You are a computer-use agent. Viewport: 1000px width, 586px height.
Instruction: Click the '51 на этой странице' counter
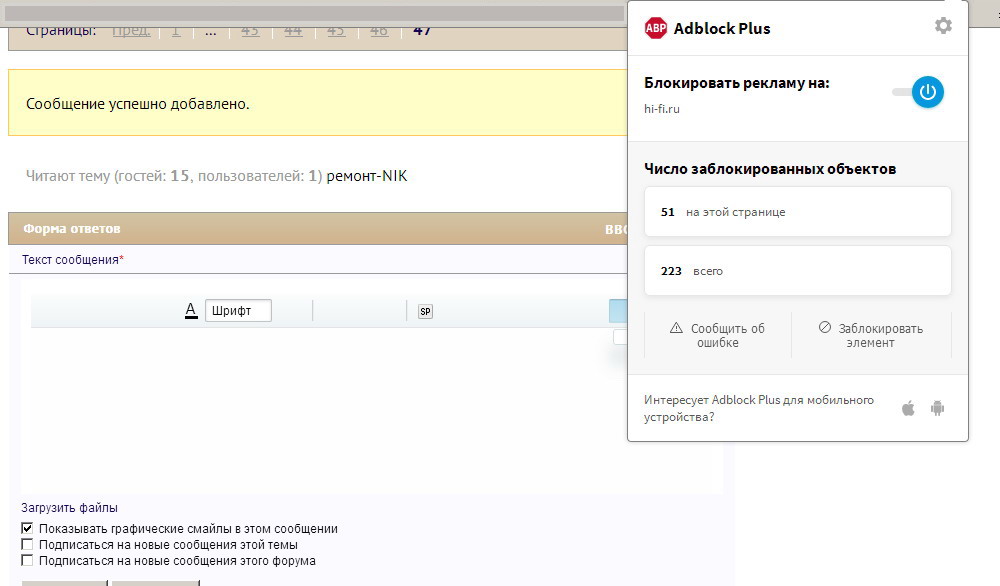797,212
